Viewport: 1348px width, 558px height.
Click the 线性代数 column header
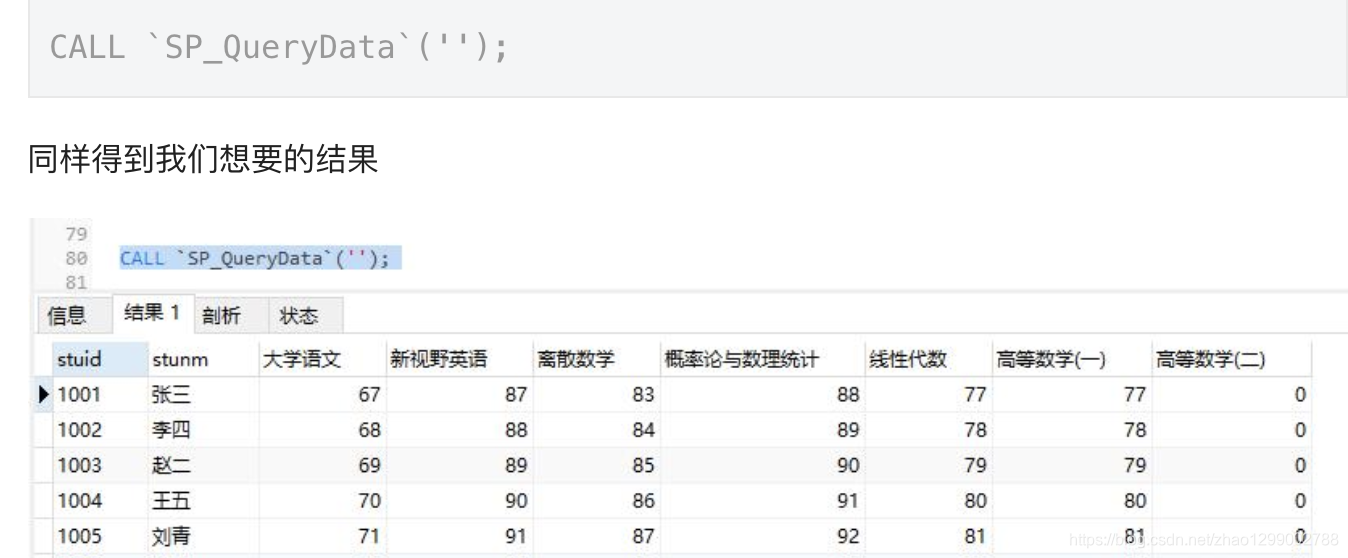(x=928, y=359)
